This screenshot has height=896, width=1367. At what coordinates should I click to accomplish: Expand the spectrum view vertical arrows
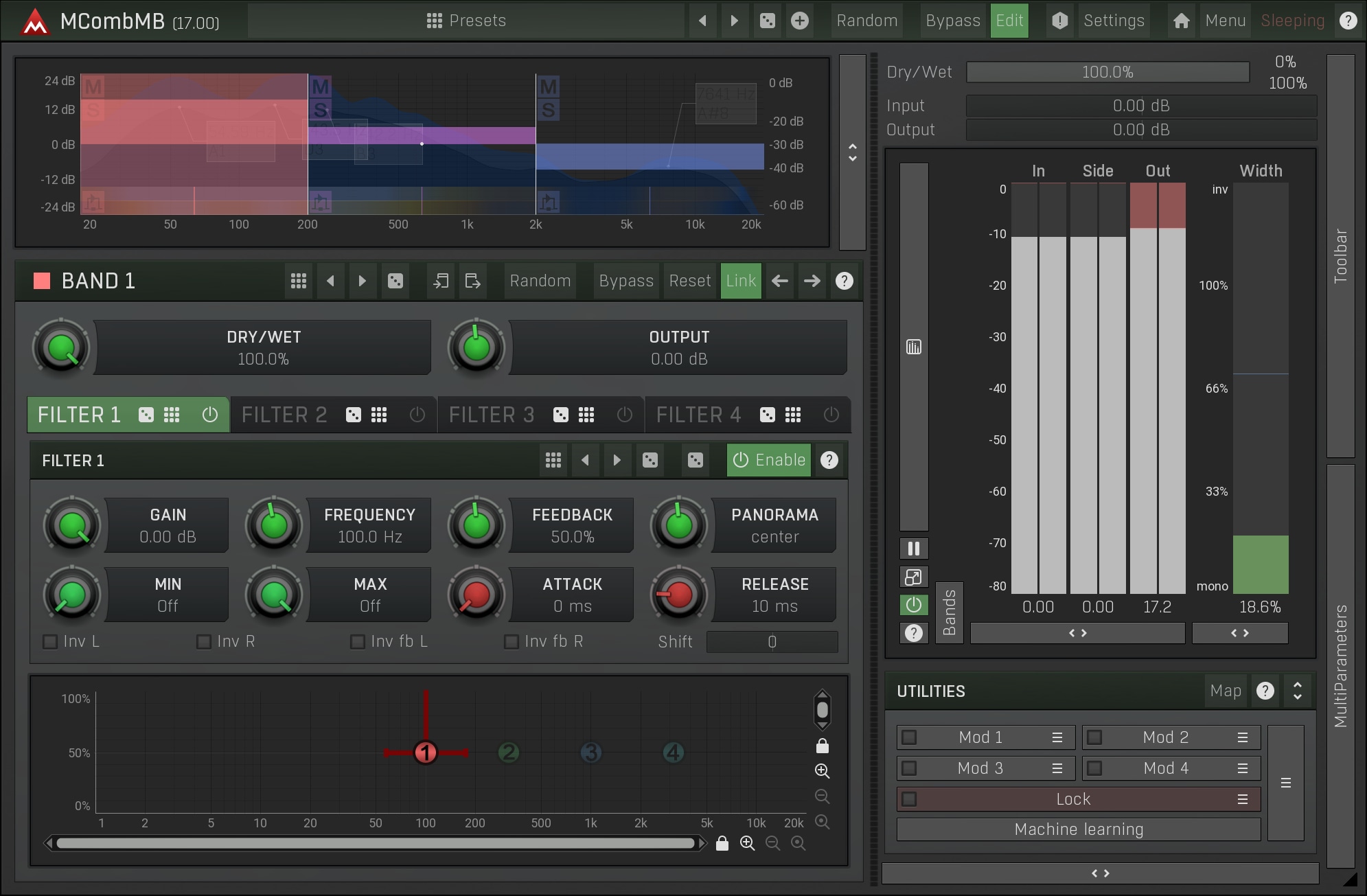[x=852, y=152]
